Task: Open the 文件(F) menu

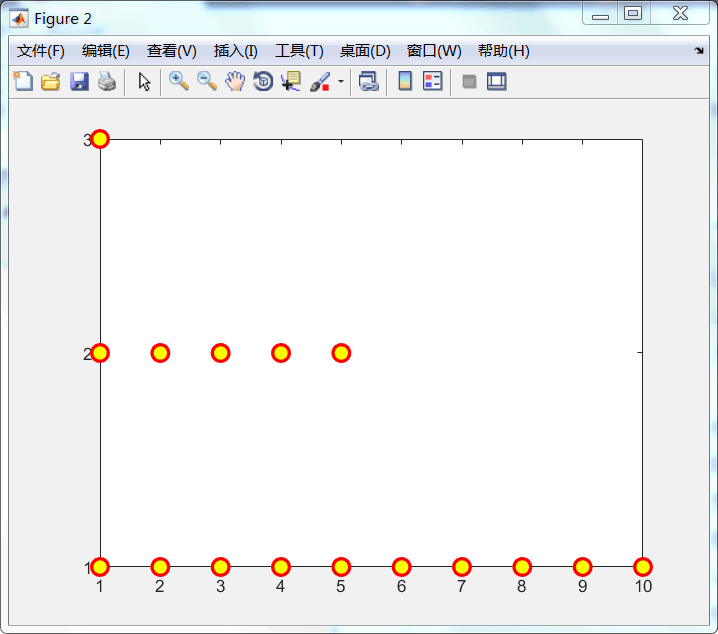Action: (x=41, y=51)
